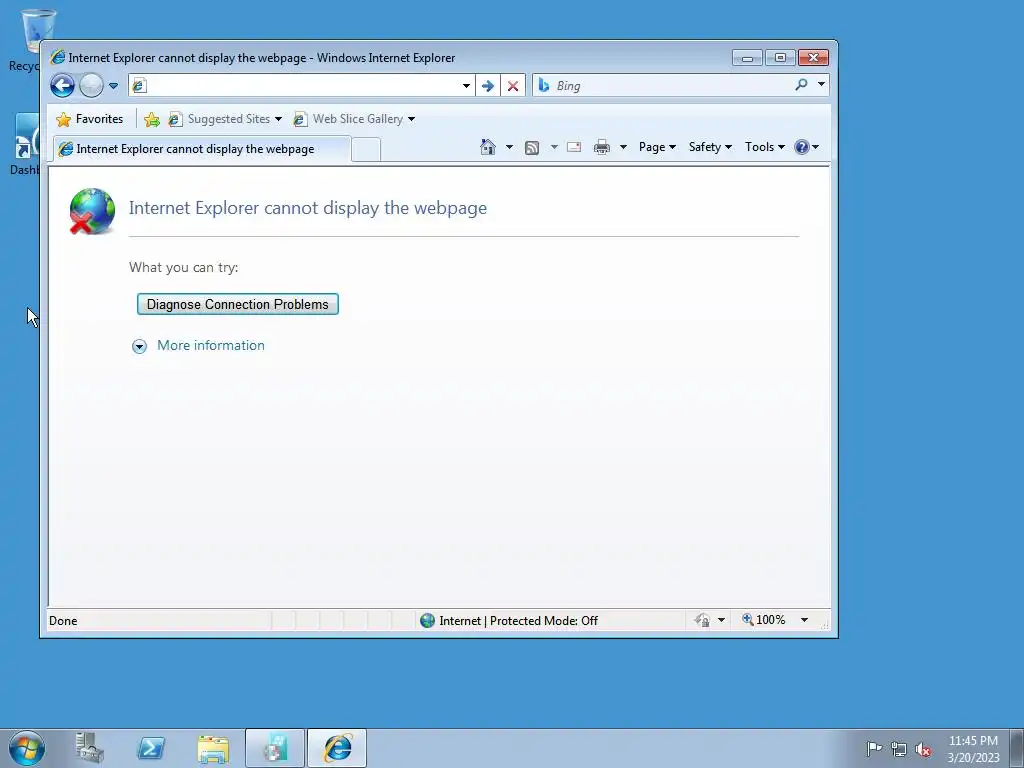This screenshot has width=1024, height=768.
Task: Launch Windows PowerShell from taskbar
Action: [x=151, y=748]
